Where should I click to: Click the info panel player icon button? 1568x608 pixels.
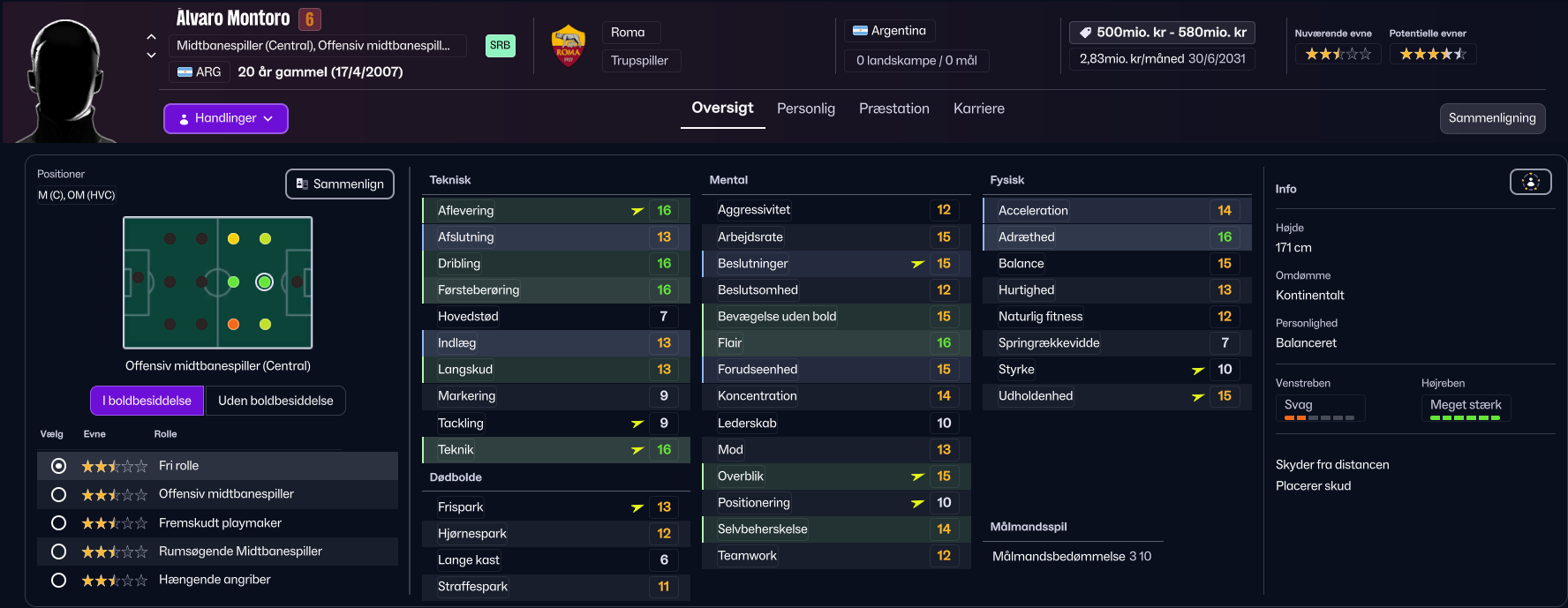(1530, 182)
